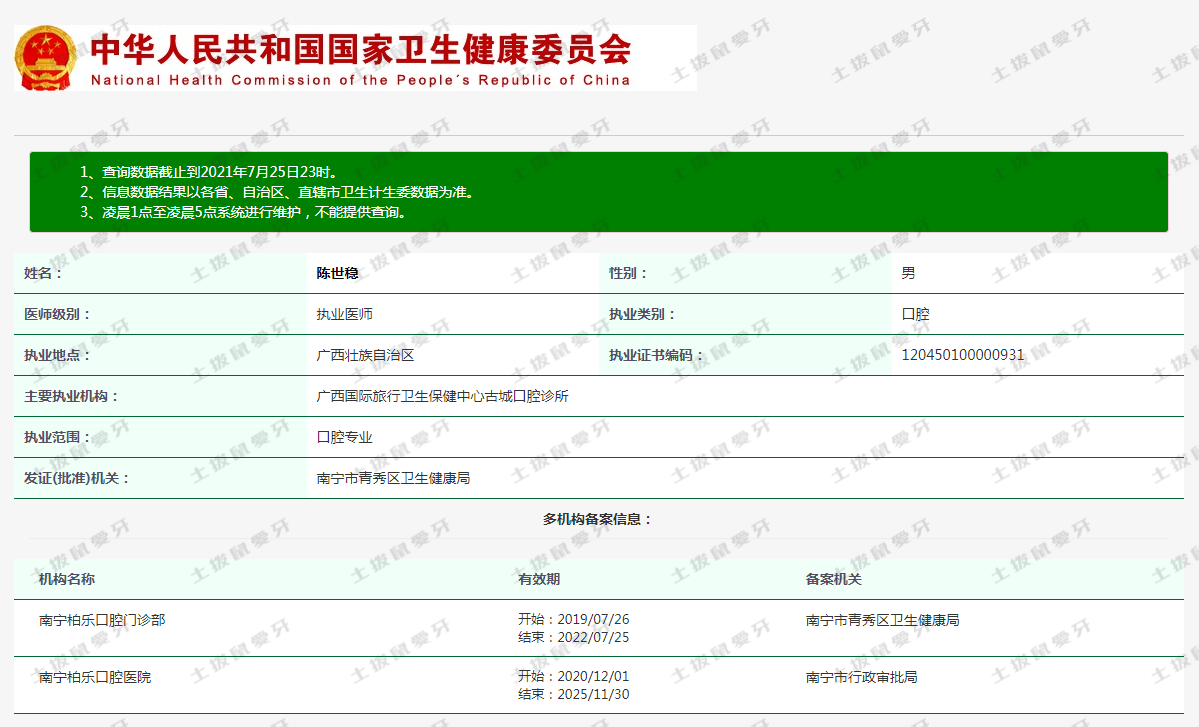Viewport: 1199px width, 727px height.
Task: Select the 南宁柏乐口腔门诊部 row entry
Action: (102, 620)
